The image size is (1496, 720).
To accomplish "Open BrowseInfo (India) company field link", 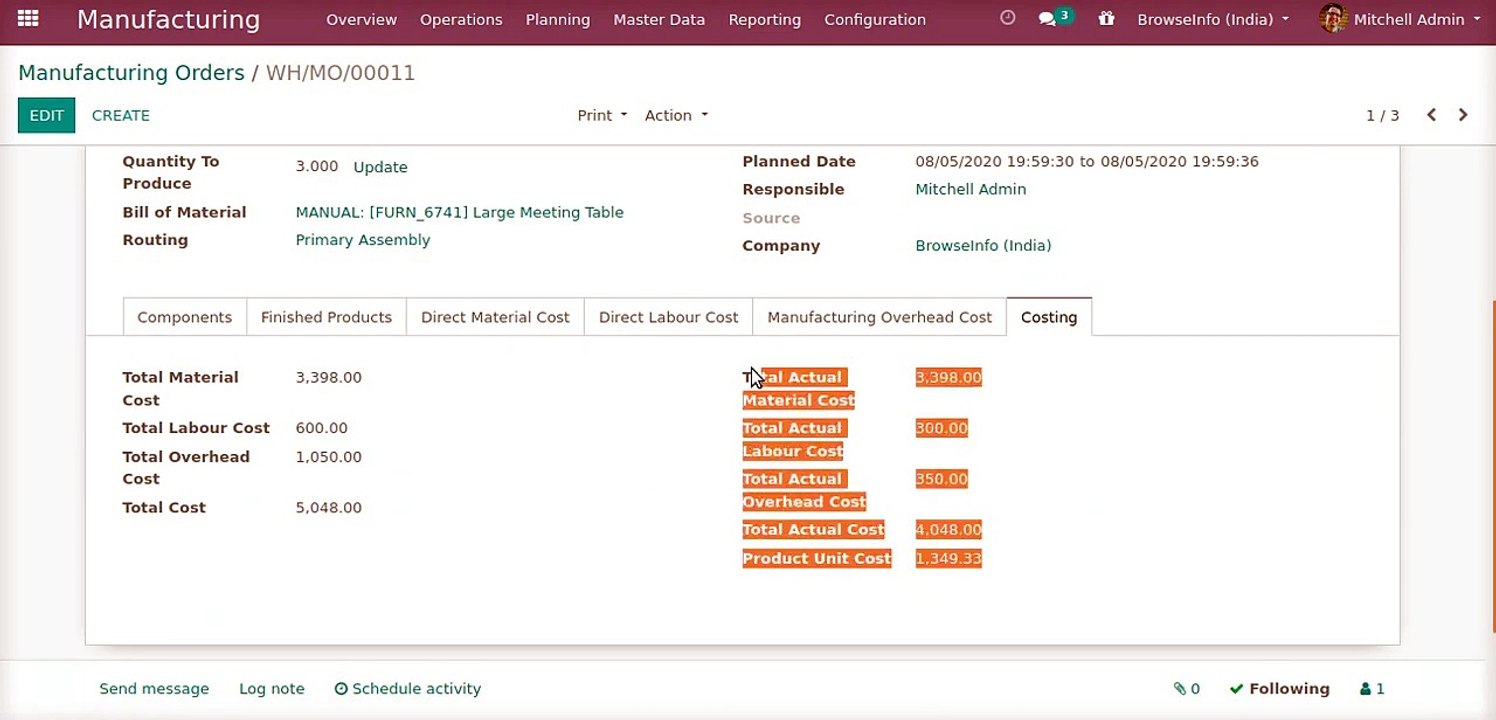I will [x=983, y=245].
